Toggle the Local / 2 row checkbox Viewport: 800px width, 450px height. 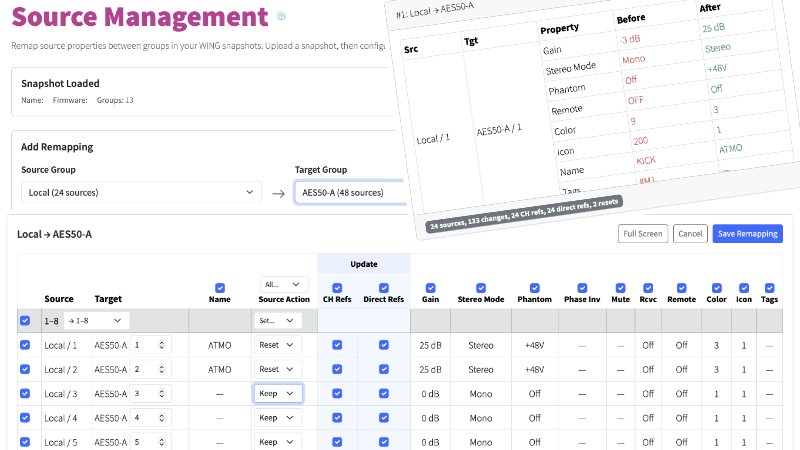coord(25,369)
